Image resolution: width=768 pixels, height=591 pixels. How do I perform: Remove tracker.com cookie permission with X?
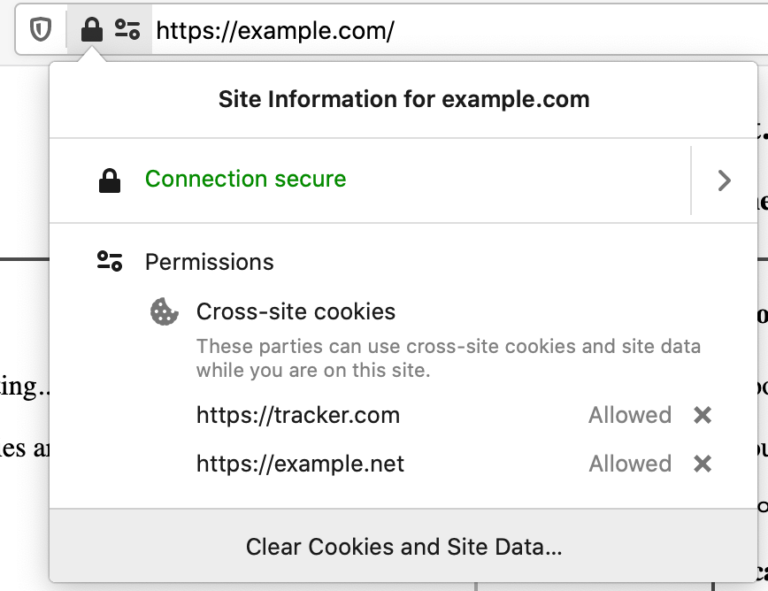coord(702,415)
